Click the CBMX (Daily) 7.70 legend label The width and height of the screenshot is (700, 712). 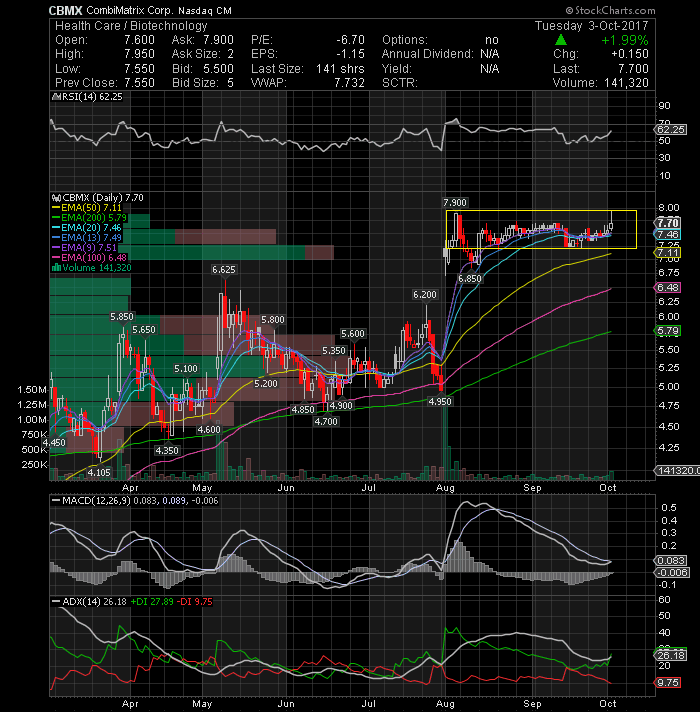pyautogui.click(x=103, y=198)
